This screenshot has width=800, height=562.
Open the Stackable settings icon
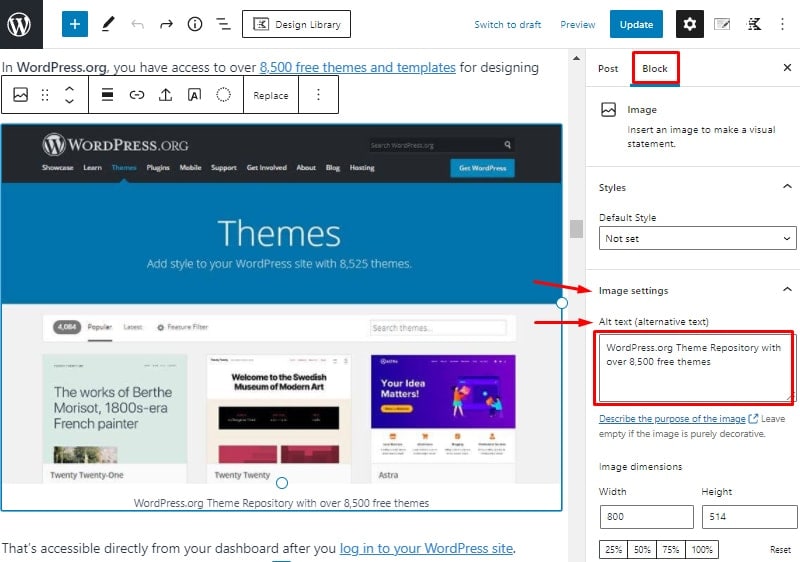(x=754, y=24)
